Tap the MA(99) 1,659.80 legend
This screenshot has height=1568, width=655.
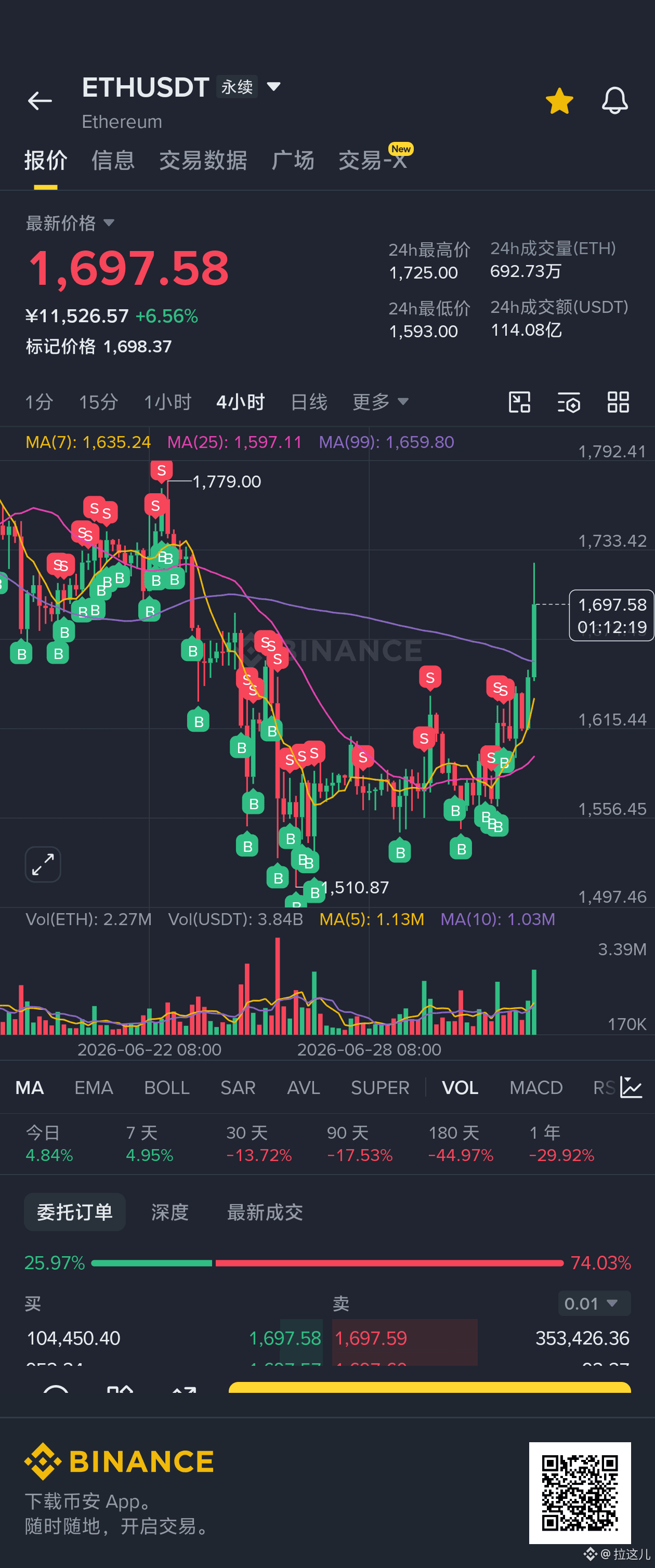[387, 442]
